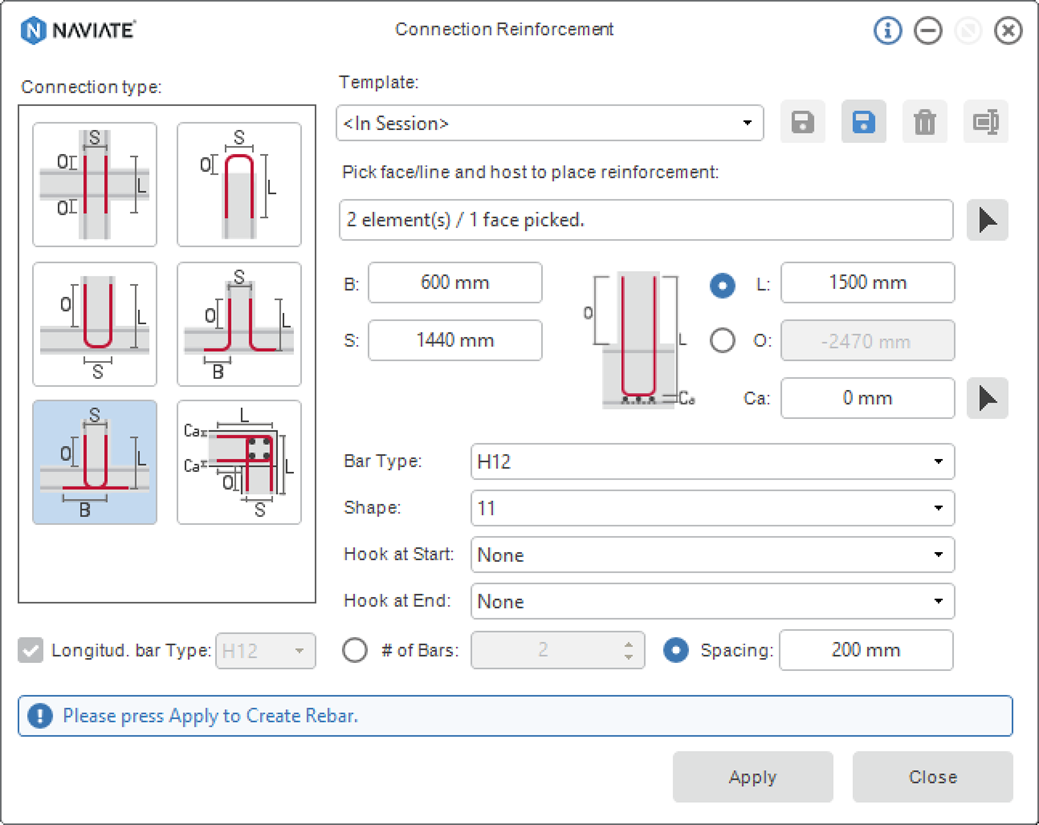Select the corner column connection type
The image size is (1039, 825).
point(238,460)
